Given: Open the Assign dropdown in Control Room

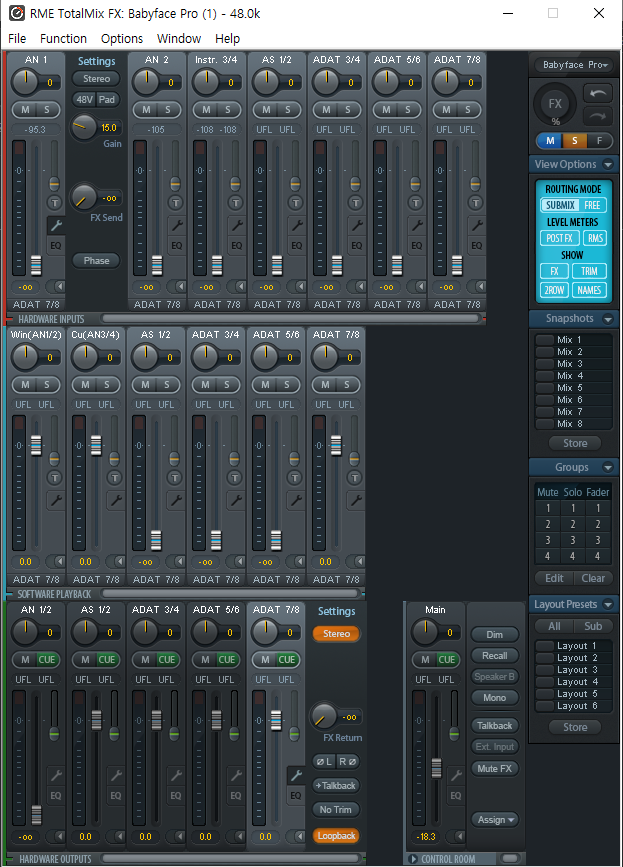Looking at the screenshot, I should (x=495, y=819).
